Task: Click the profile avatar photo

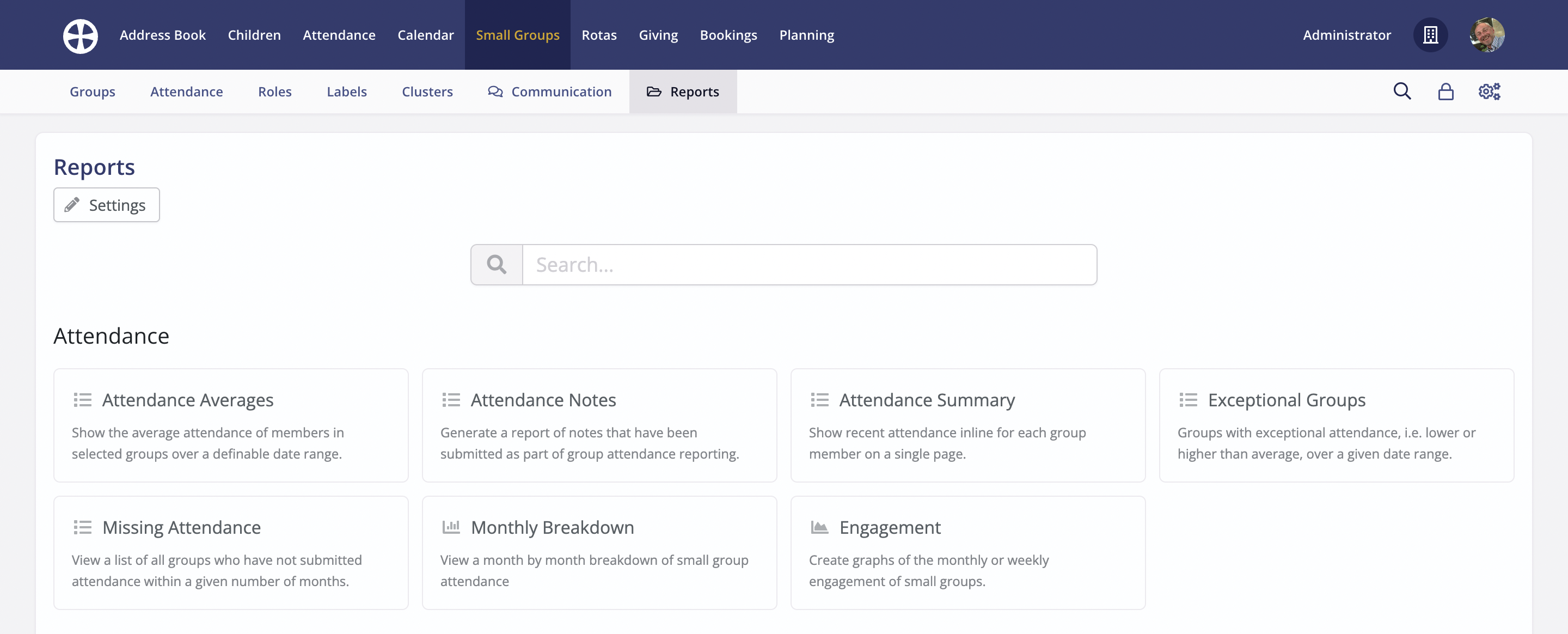Action: [1486, 35]
